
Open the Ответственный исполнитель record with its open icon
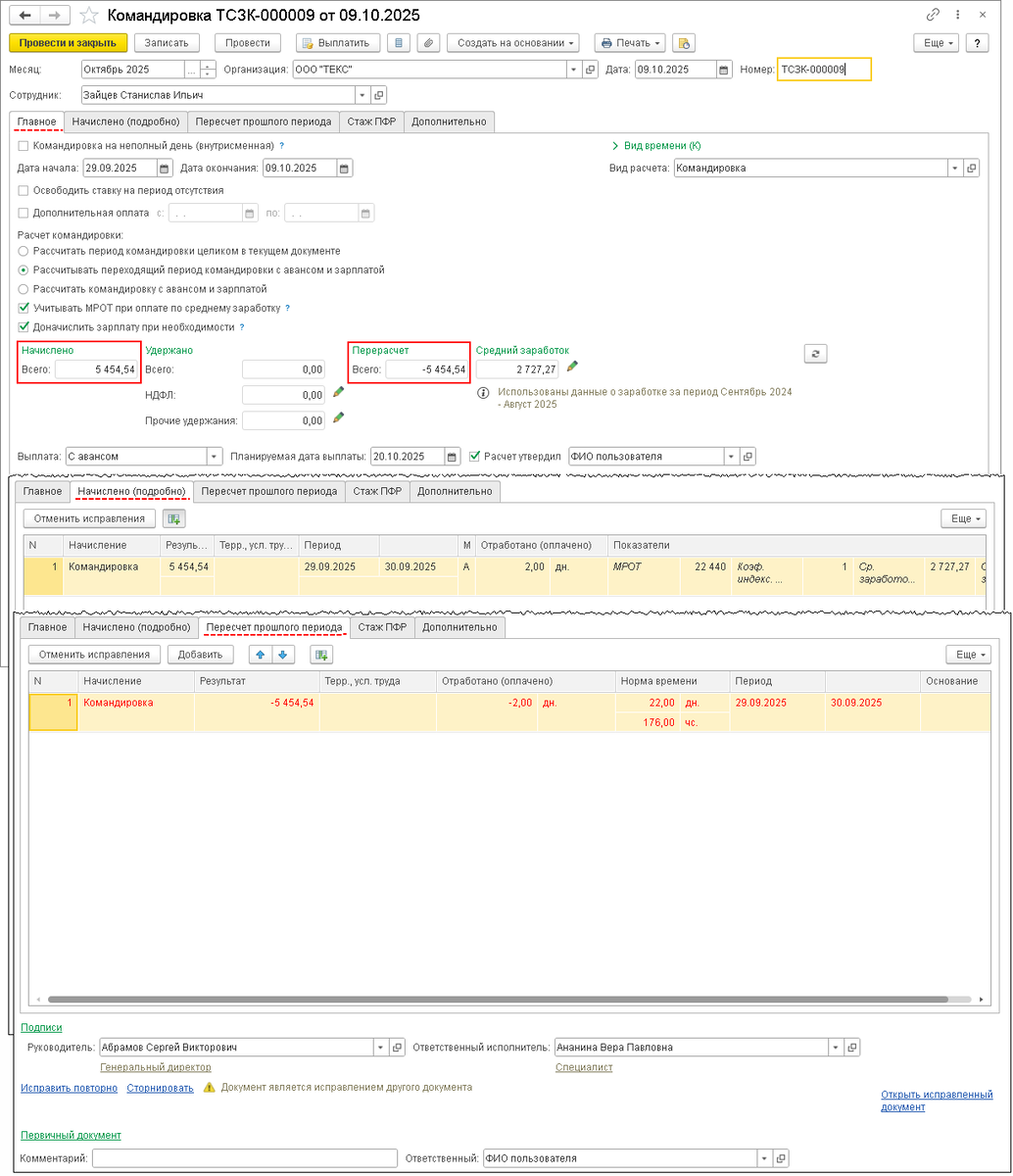[852, 1047]
